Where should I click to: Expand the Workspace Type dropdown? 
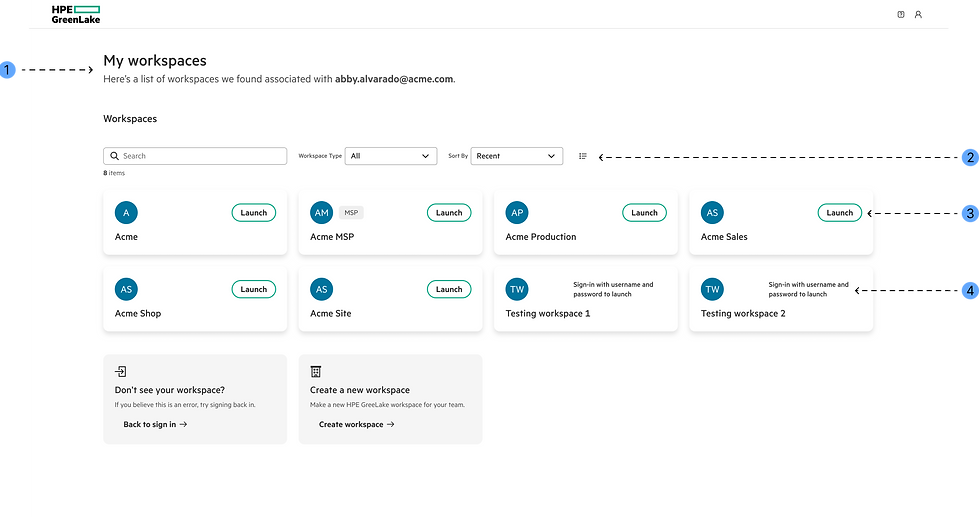[x=391, y=156]
